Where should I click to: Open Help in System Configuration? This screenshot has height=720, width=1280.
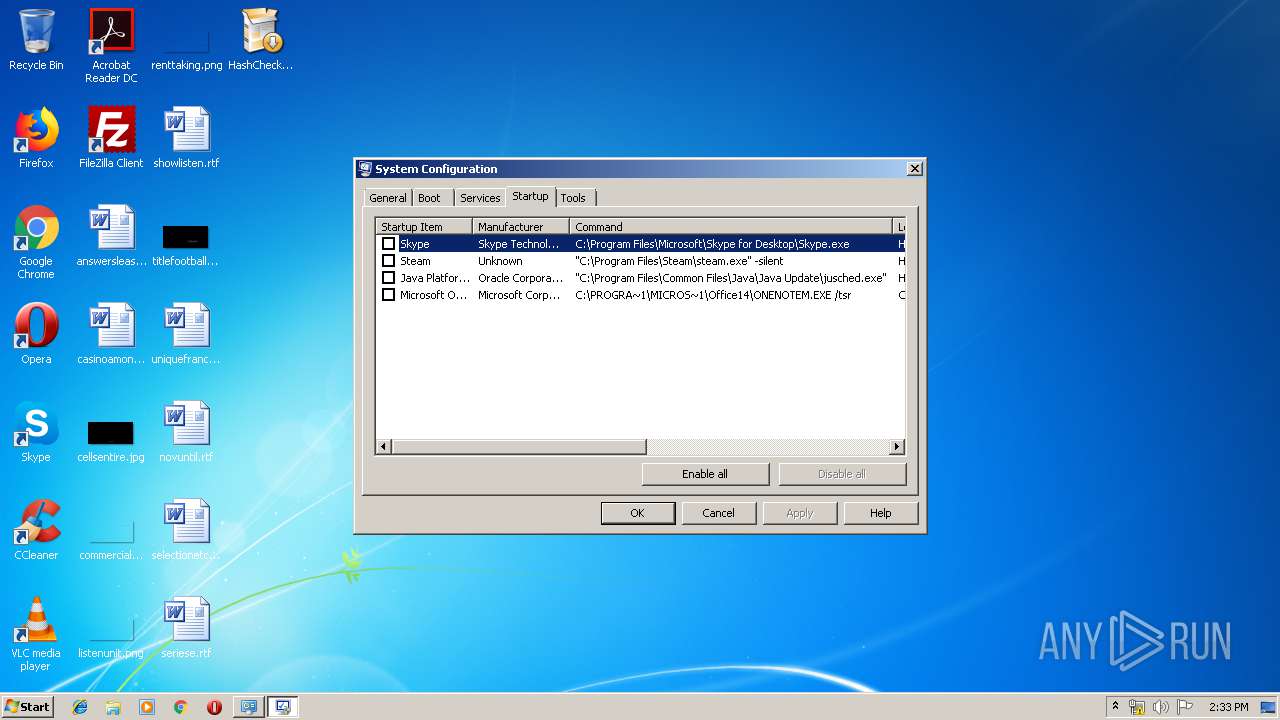(880, 513)
